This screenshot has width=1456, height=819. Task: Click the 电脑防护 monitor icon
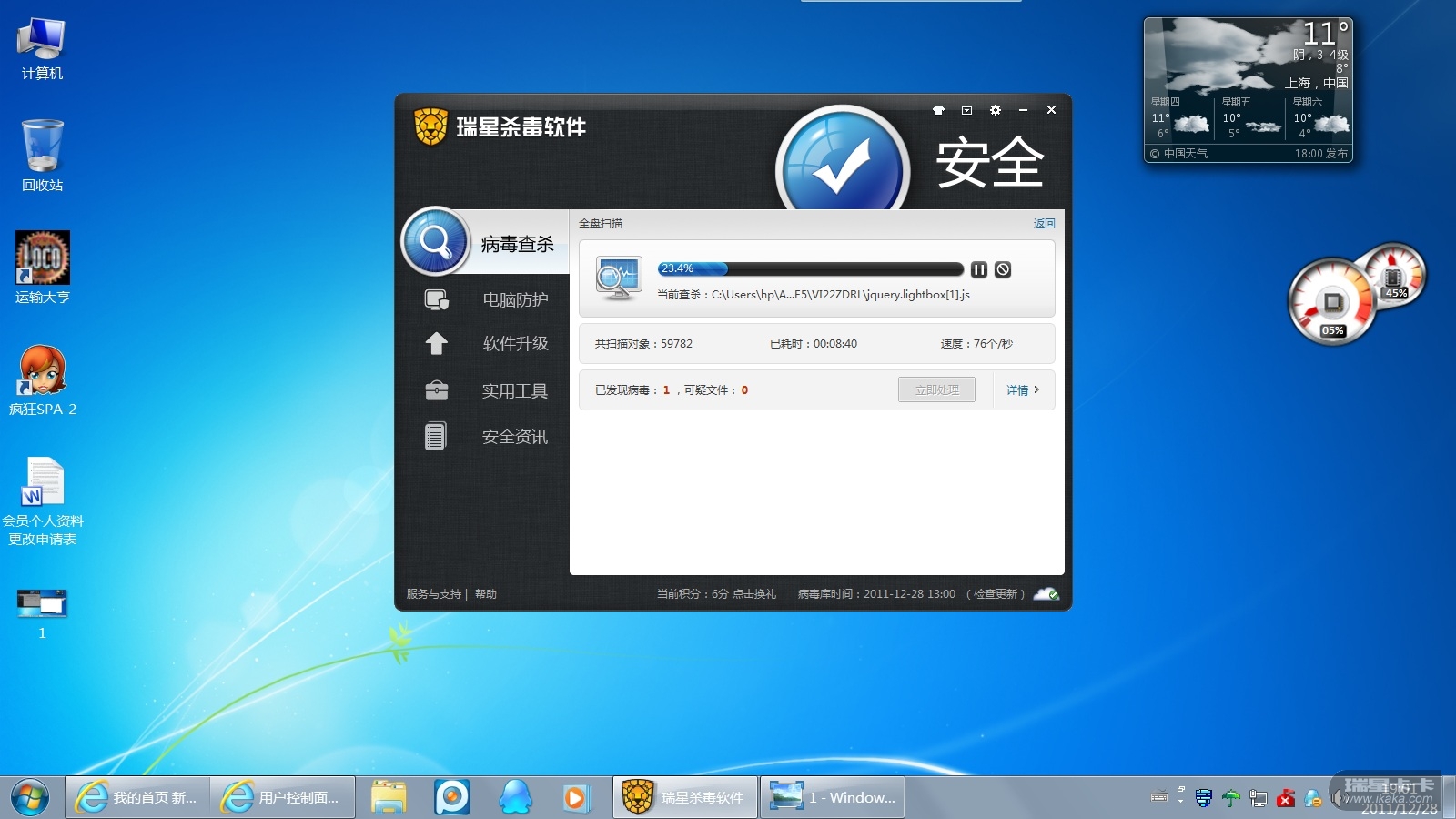click(437, 299)
